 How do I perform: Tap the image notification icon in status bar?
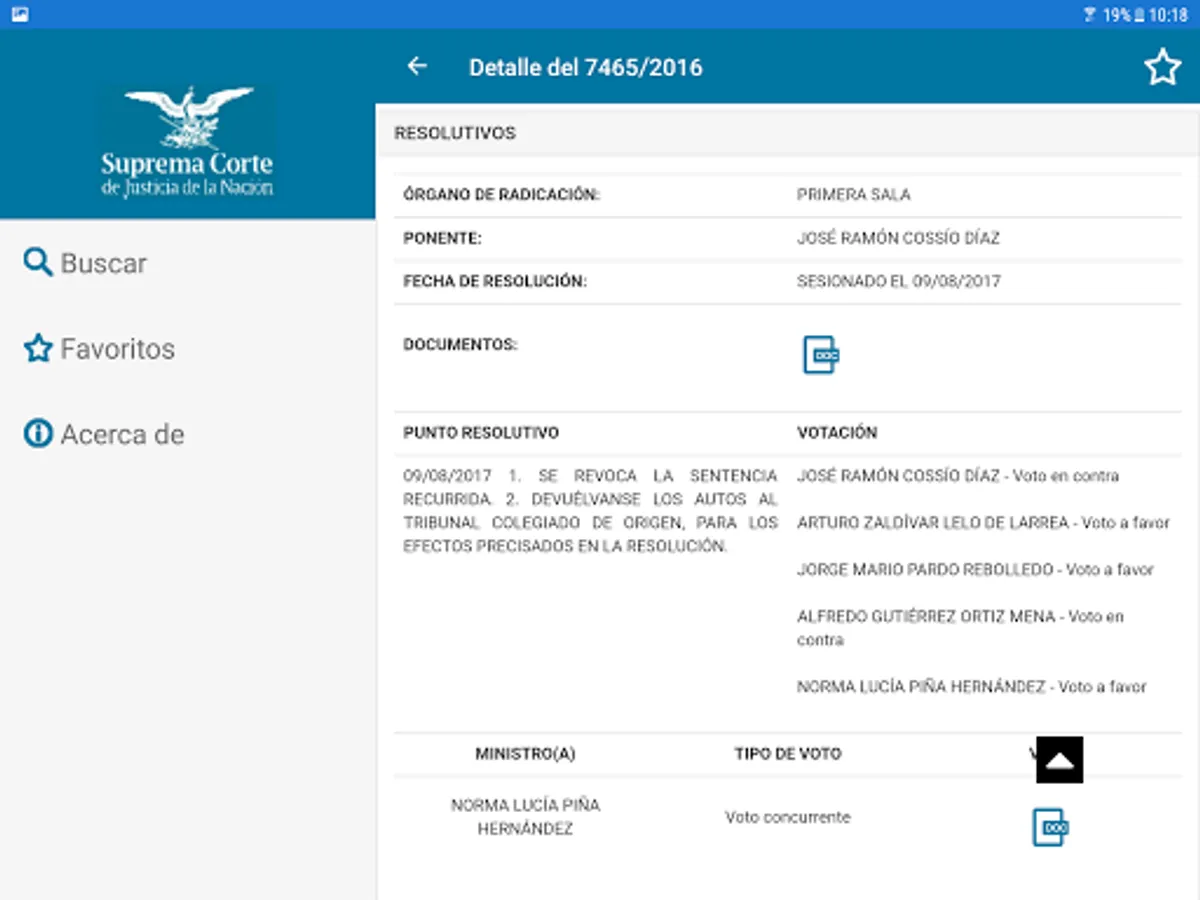click(x=20, y=15)
